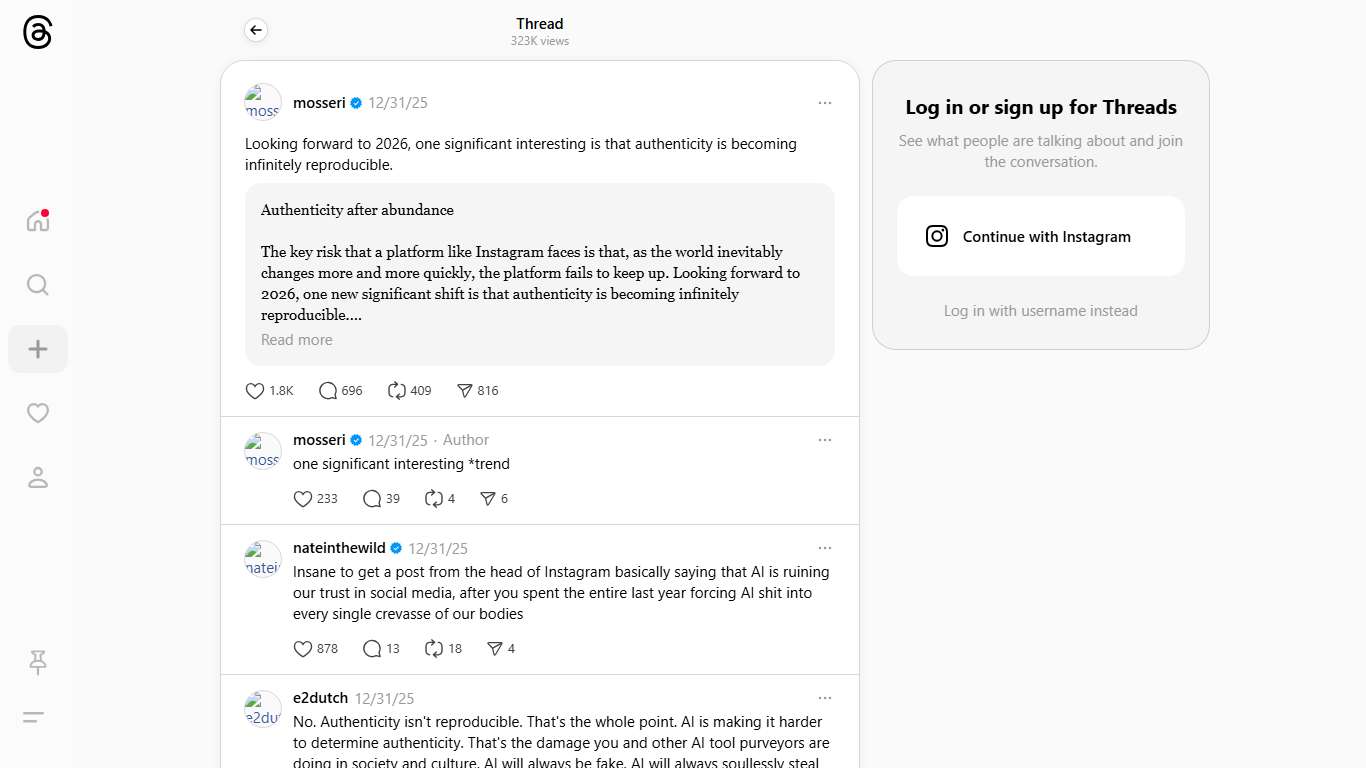
Task: Open the more options menu on mosseri's main post
Action: (x=824, y=103)
